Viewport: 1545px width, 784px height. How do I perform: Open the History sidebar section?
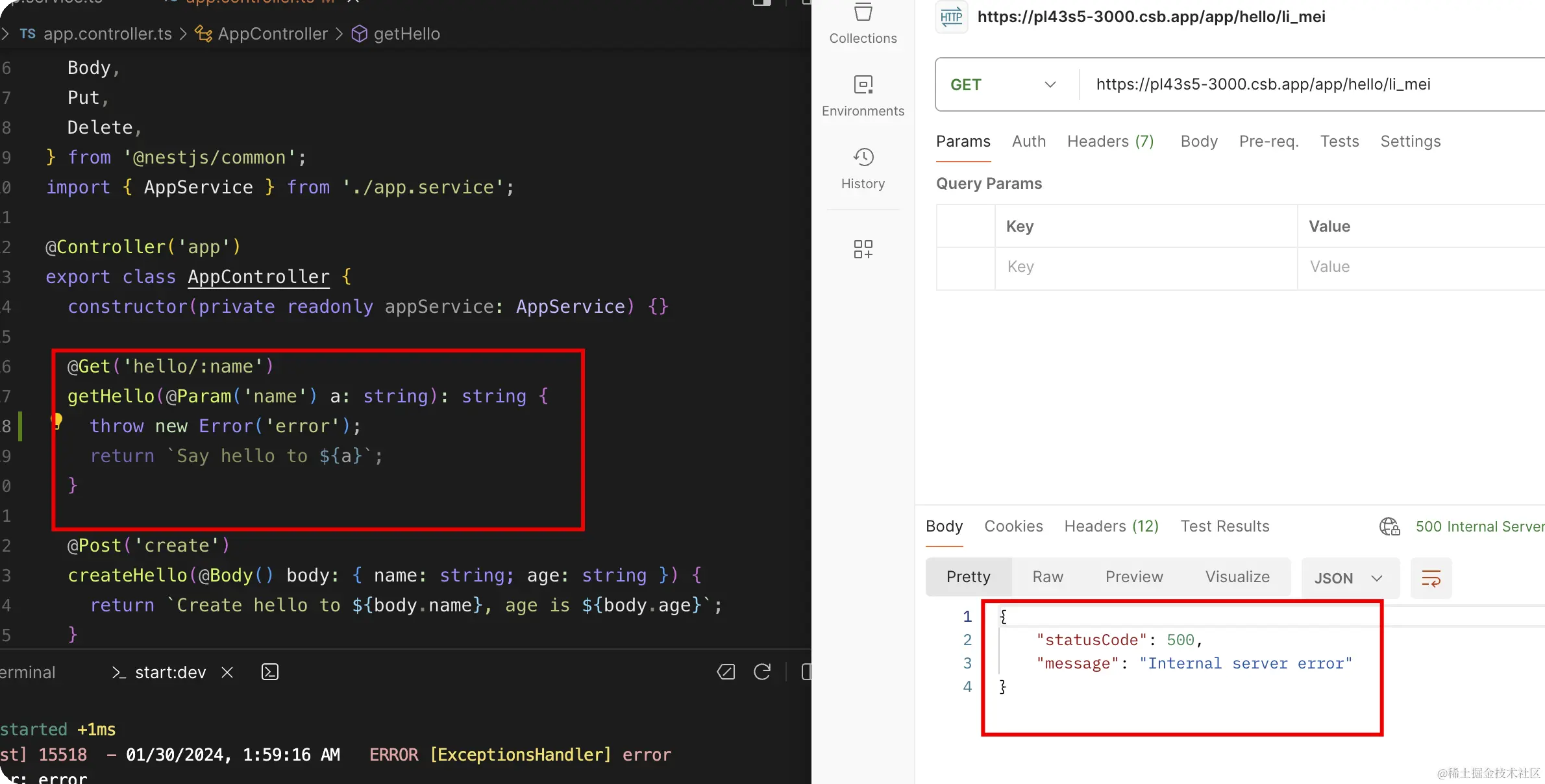click(x=863, y=169)
